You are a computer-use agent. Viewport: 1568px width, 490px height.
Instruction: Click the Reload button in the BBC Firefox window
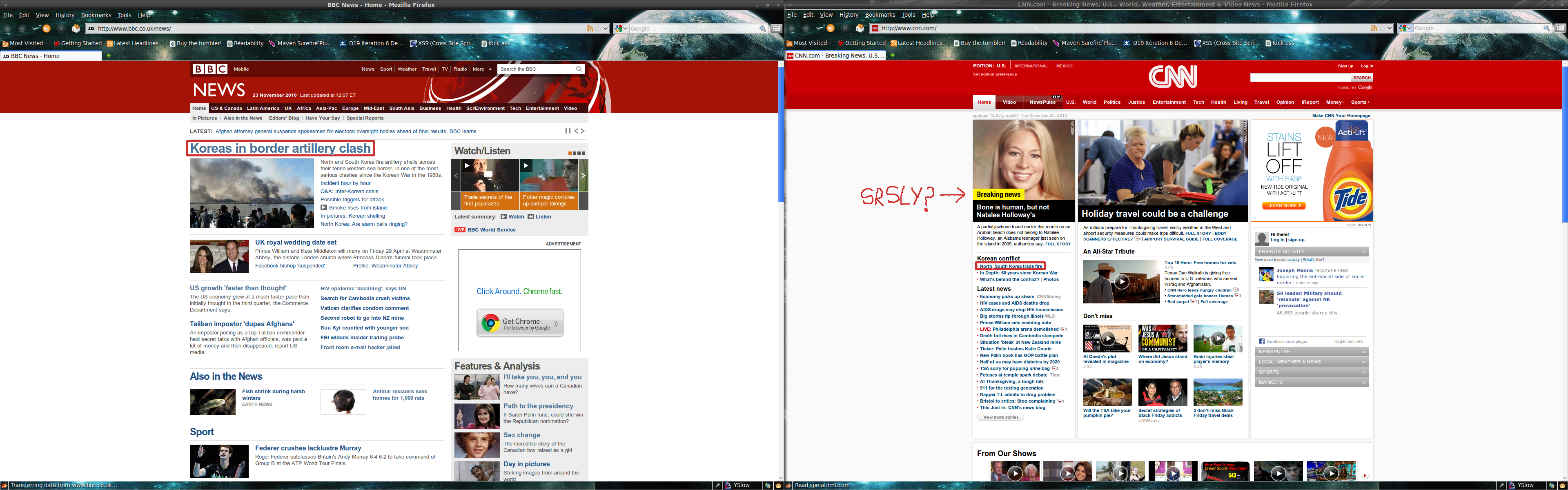point(46,28)
